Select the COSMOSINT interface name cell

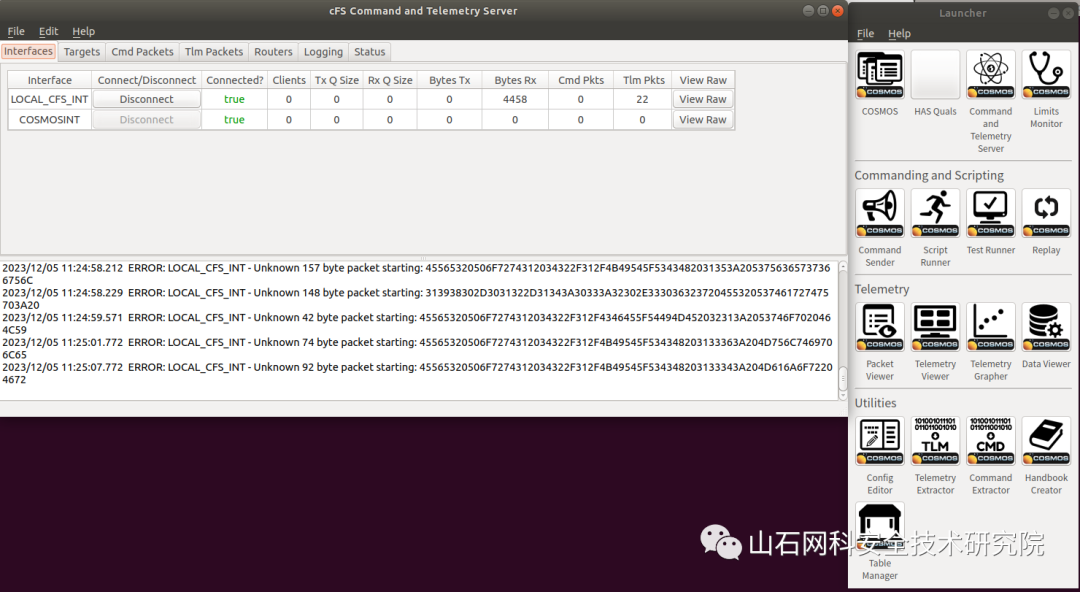(50, 119)
